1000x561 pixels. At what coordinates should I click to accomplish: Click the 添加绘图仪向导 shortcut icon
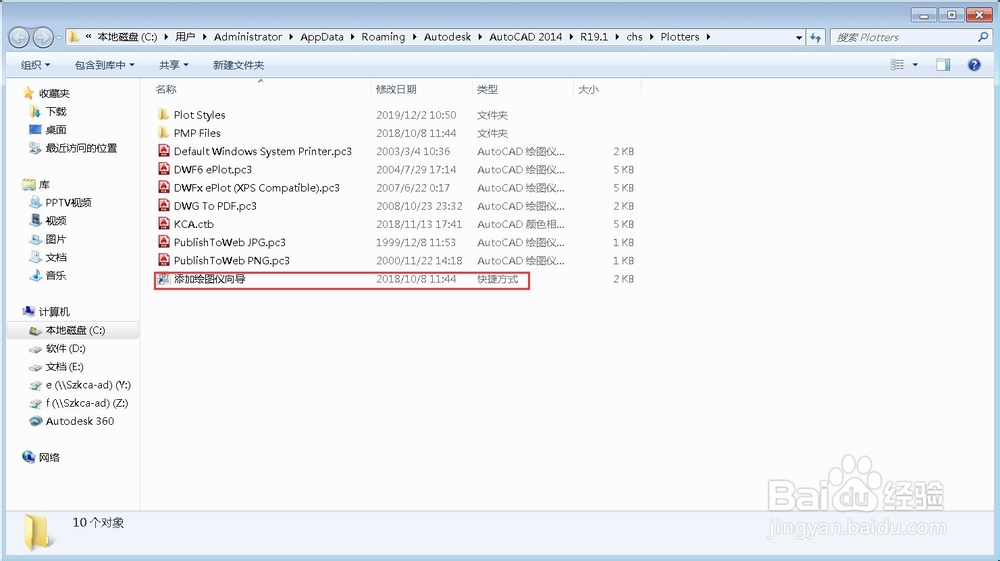coord(164,279)
